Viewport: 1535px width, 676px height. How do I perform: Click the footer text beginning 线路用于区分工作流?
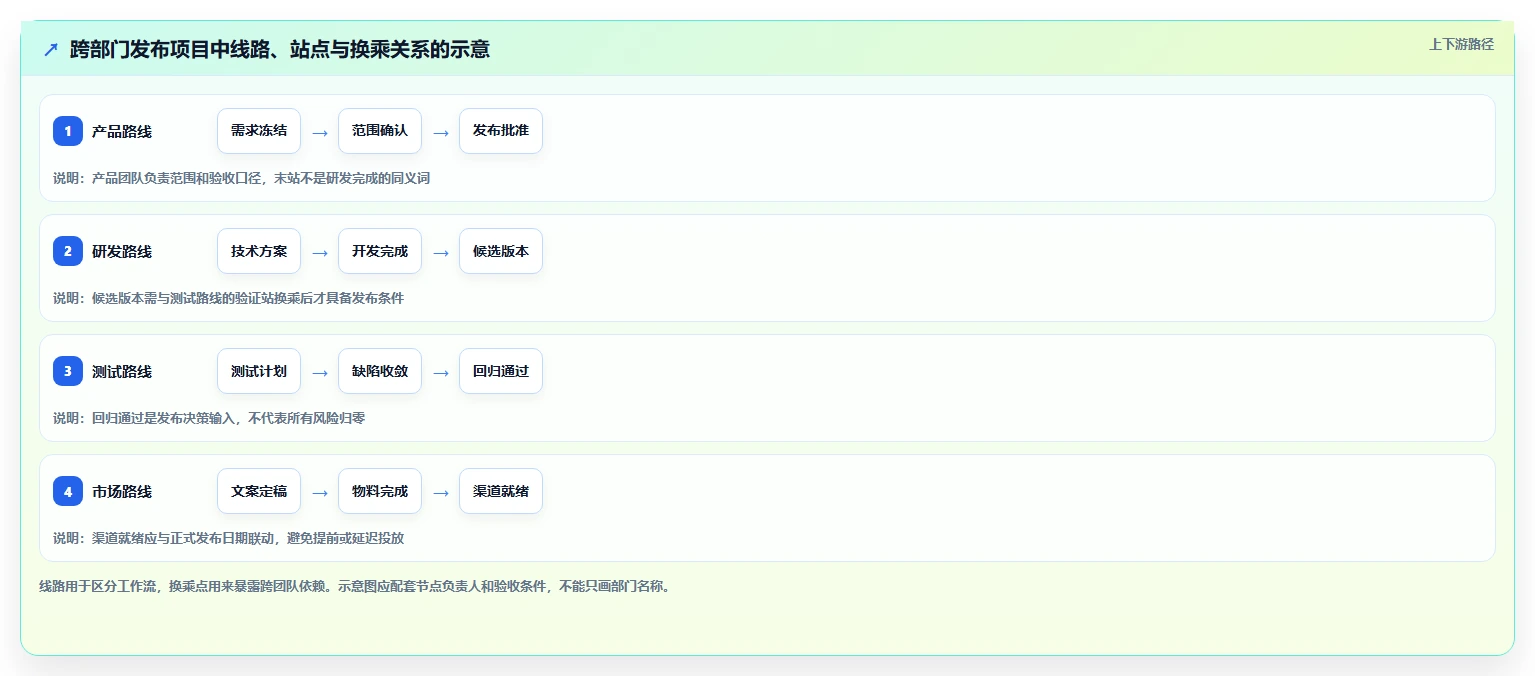click(x=354, y=586)
